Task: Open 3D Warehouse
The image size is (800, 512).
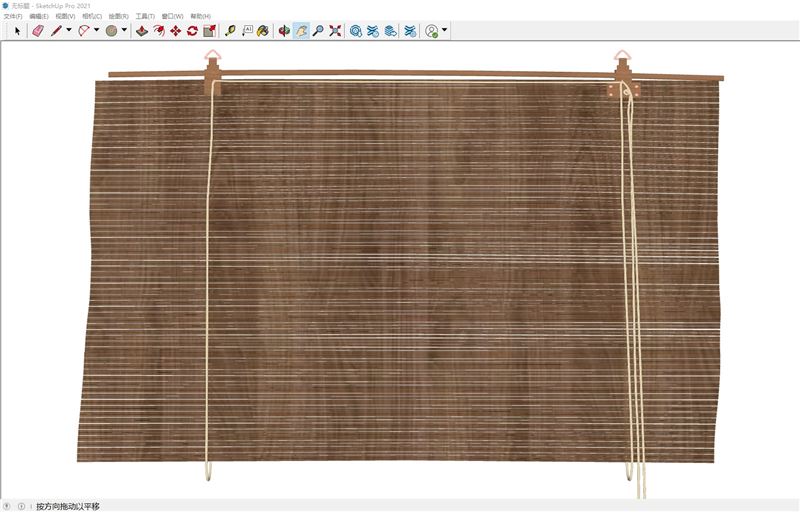Action: 356,31
